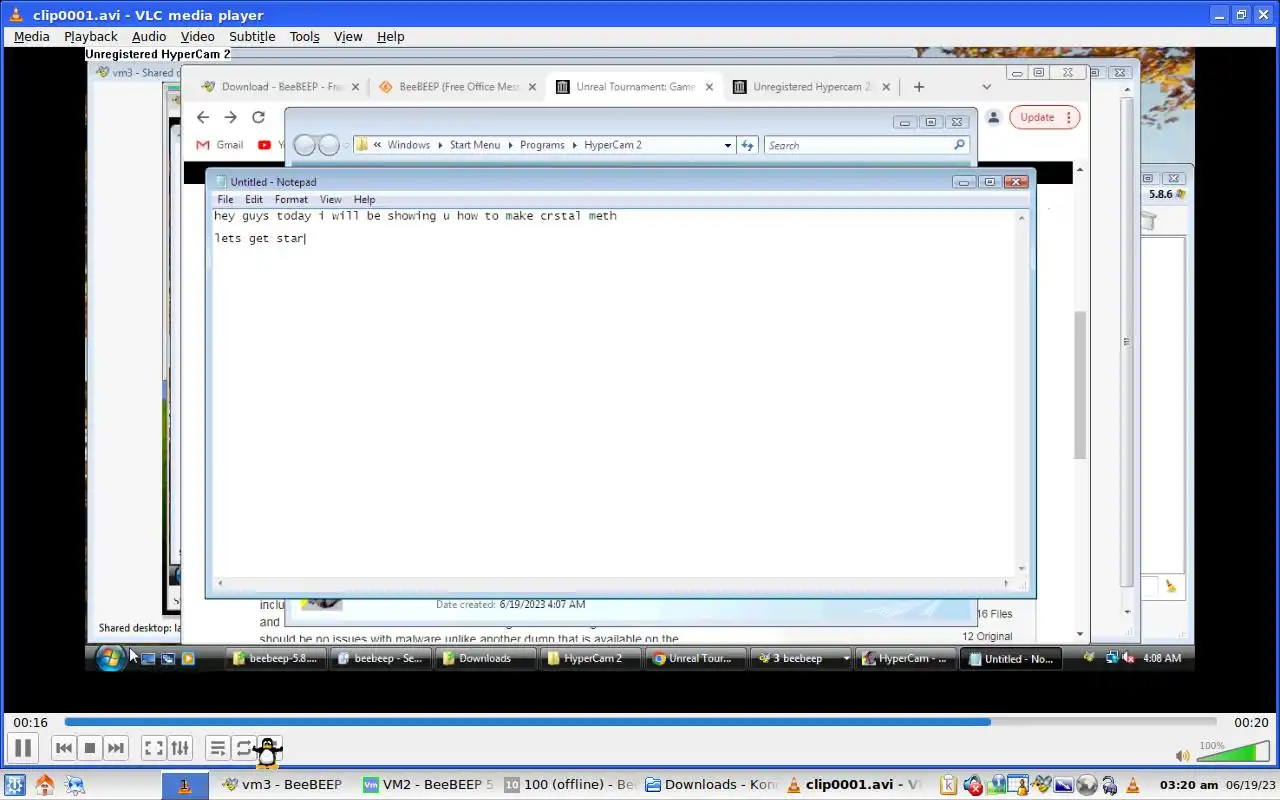Skip to next media in VLC
Viewport: 1280px width, 800px height.
tap(116, 747)
